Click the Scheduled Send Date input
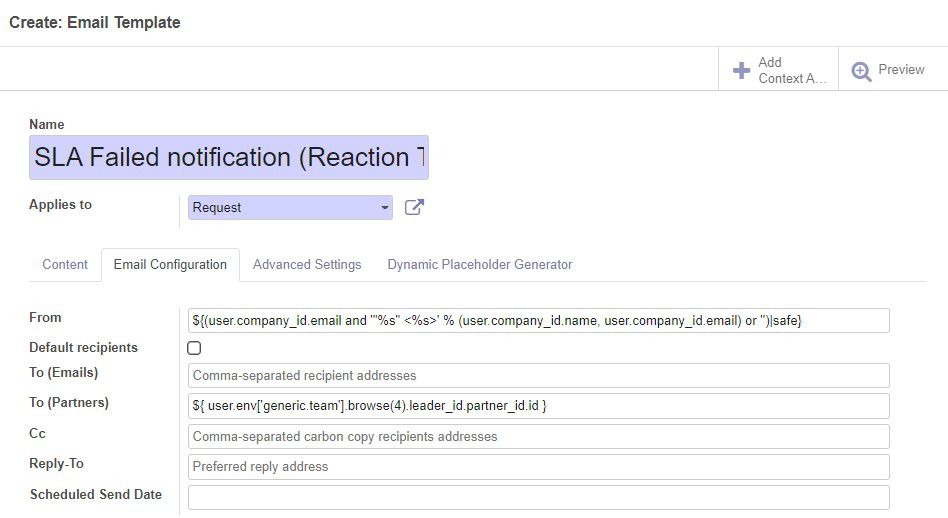The image size is (948, 518). (539, 497)
